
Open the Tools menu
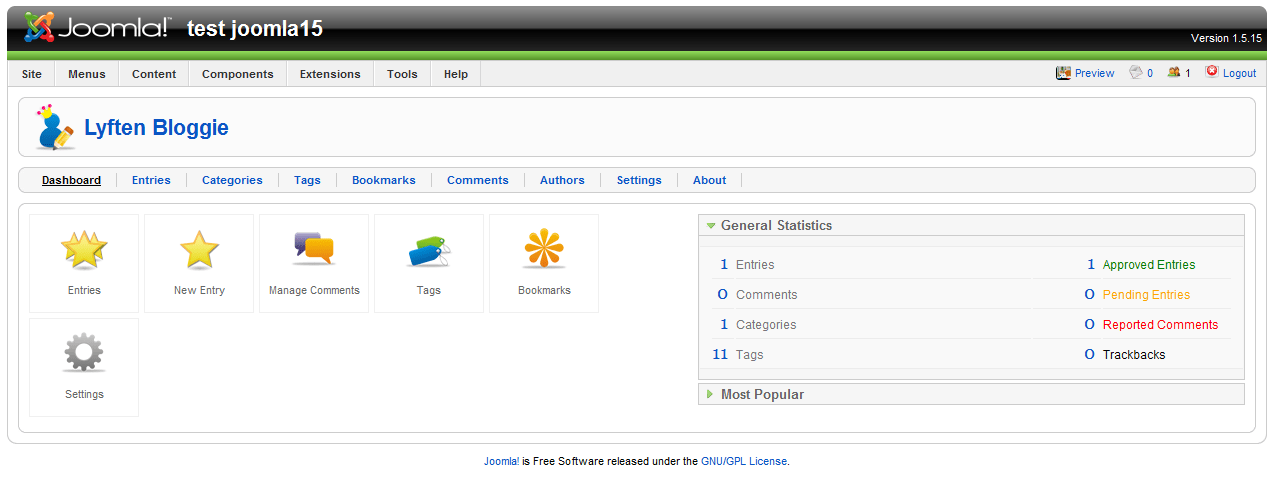(402, 74)
